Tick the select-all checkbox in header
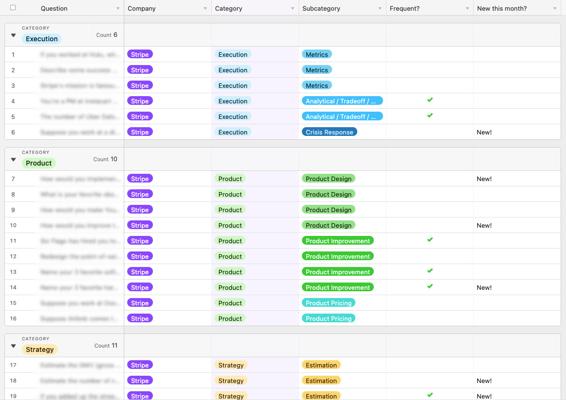566x400 pixels. tap(13, 8)
